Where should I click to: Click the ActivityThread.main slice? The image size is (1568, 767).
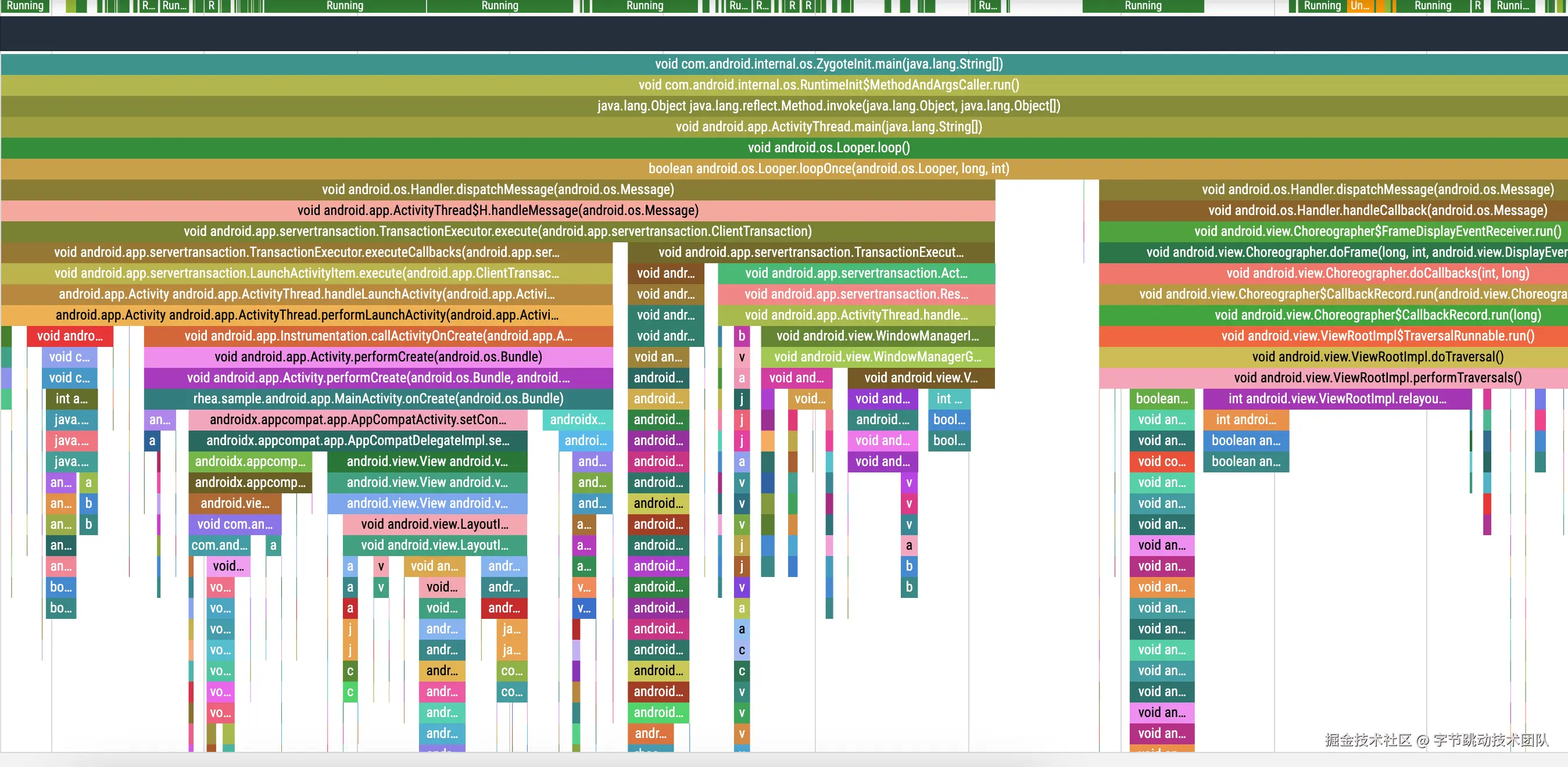coord(828,127)
